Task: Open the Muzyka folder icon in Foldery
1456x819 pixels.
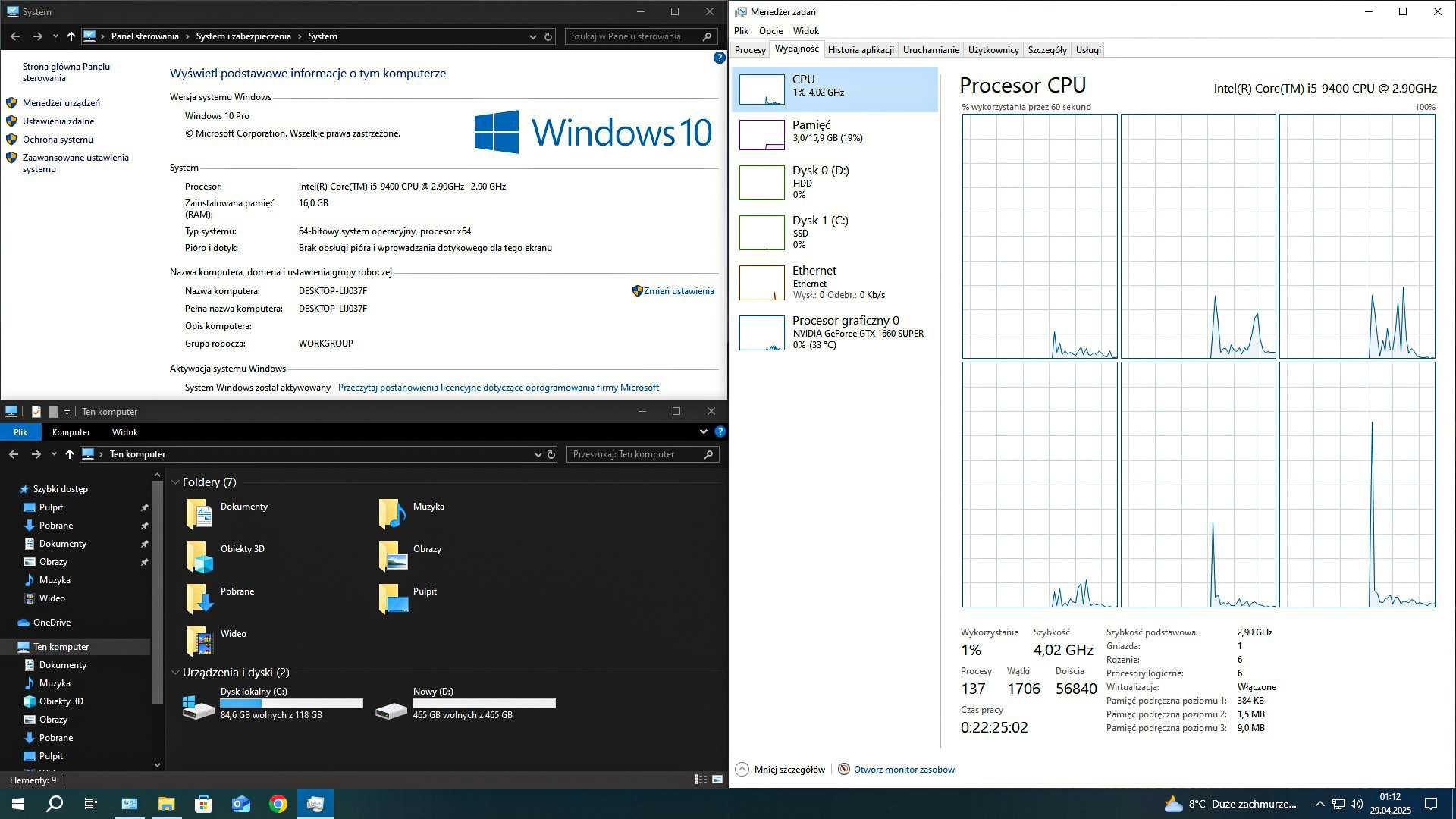Action: tap(392, 513)
